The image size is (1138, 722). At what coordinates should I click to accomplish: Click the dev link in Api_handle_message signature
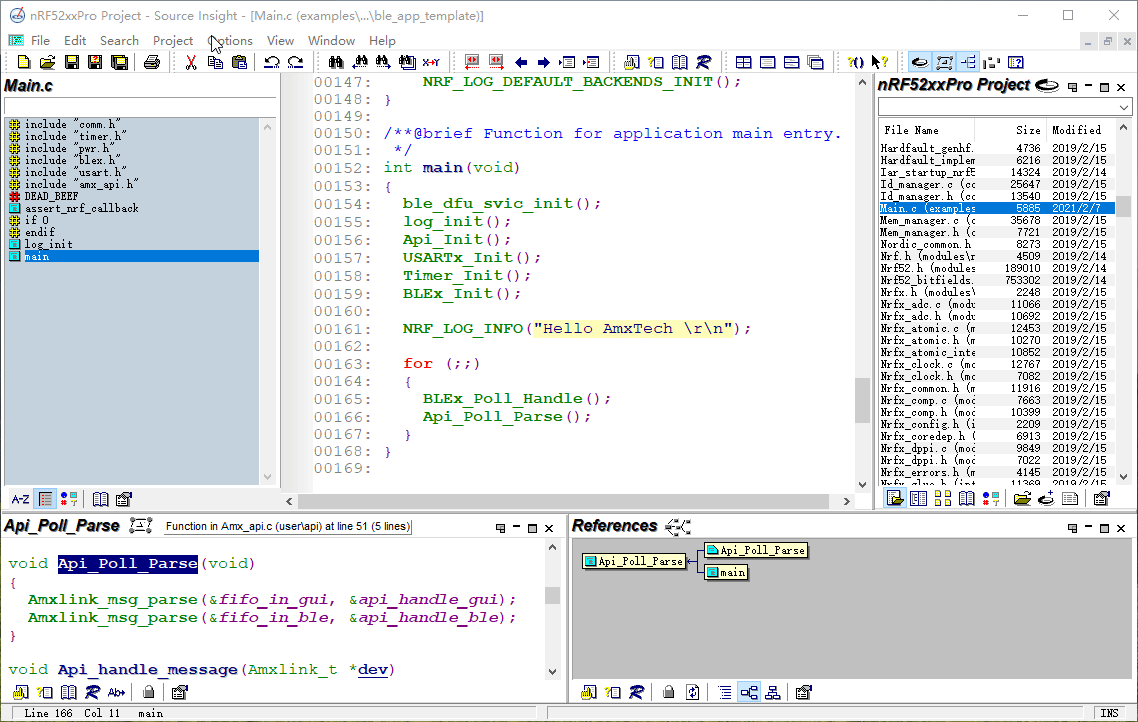pyautogui.click(x=372, y=670)
